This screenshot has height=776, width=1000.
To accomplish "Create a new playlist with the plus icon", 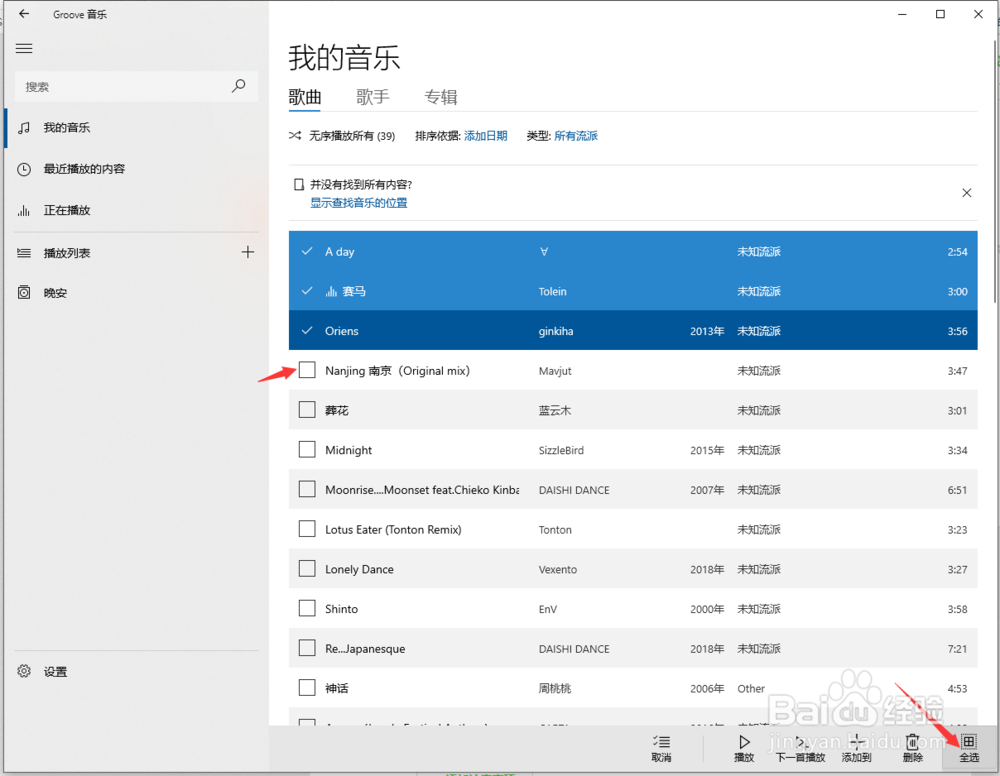I will click(x=248, y=252).
